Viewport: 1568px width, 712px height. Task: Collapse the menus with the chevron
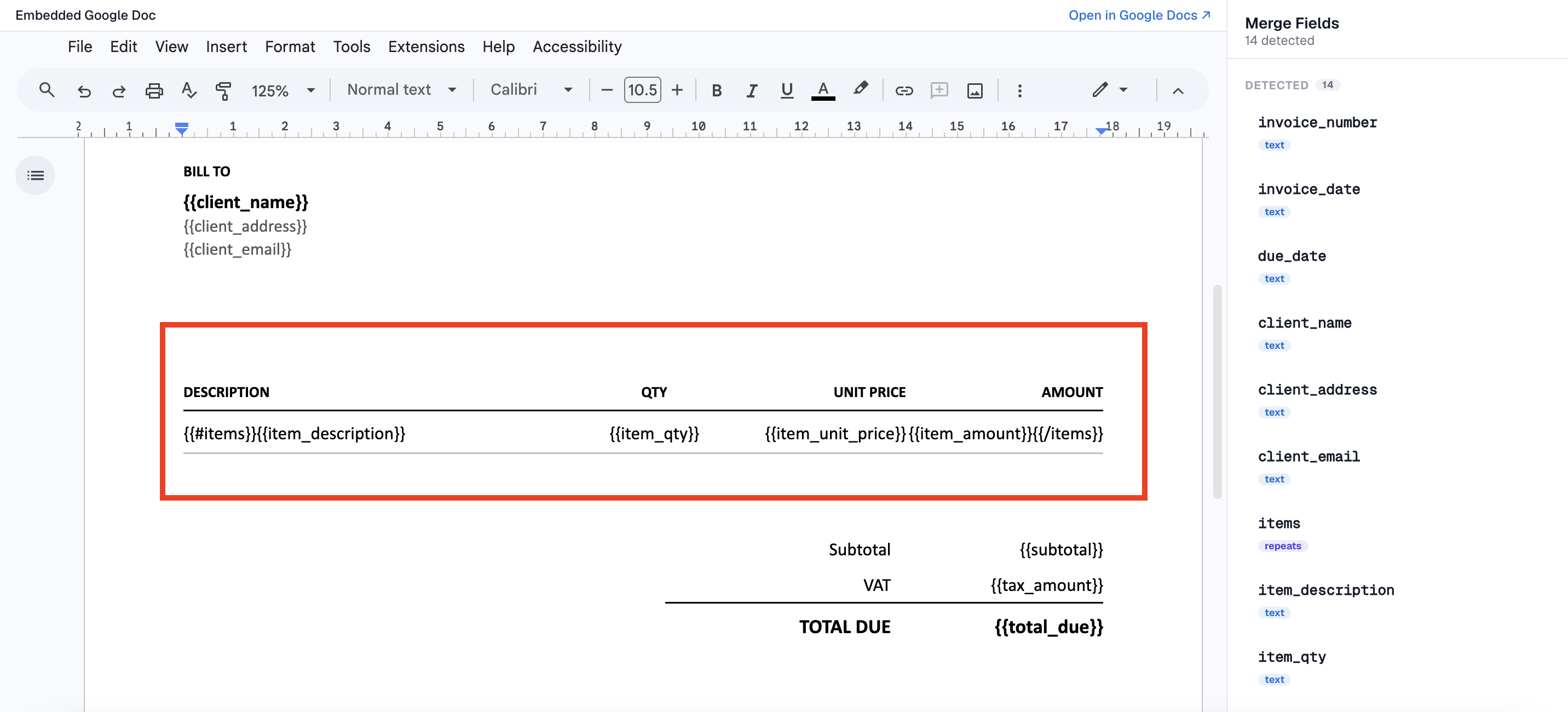click(x=1178, y=91)
